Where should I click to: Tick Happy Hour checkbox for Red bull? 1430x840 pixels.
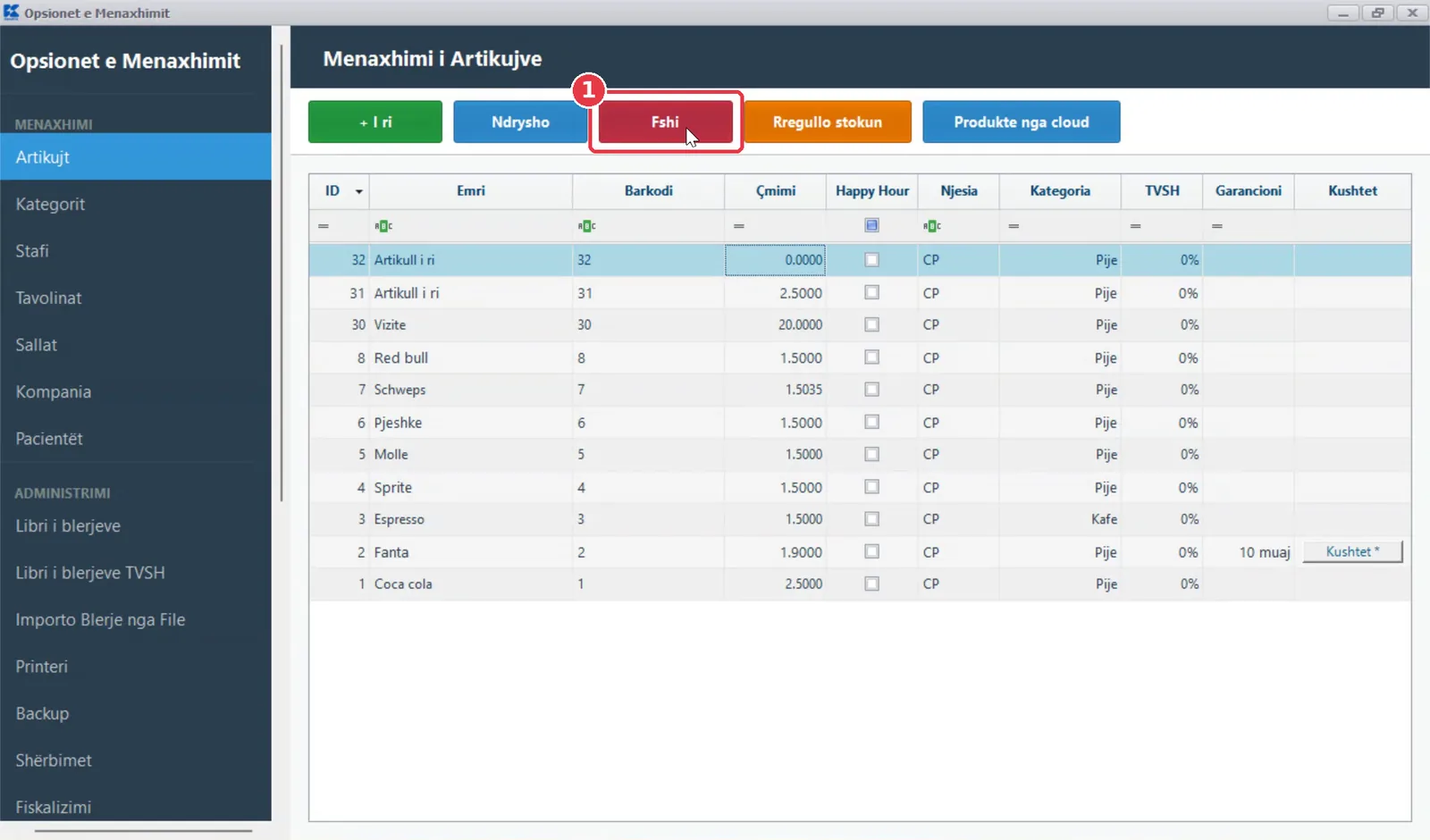pyautogui.click(x=871, y=357)
